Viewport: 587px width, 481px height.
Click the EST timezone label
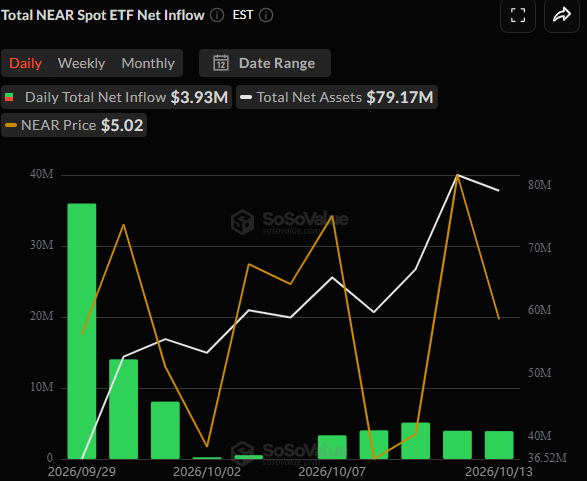click(243, 15)
